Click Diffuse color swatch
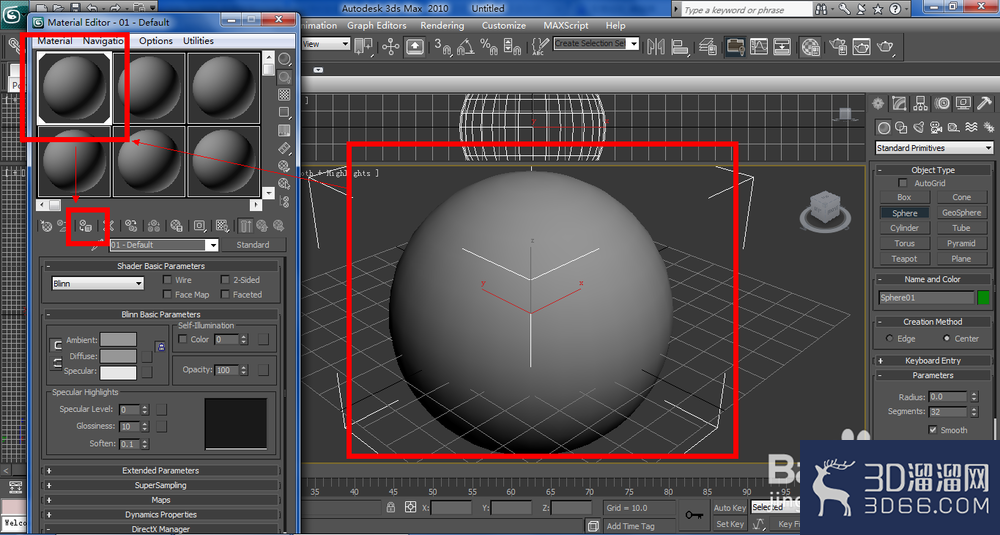This screenshot has width=1000, height=535. click(118, 355)
